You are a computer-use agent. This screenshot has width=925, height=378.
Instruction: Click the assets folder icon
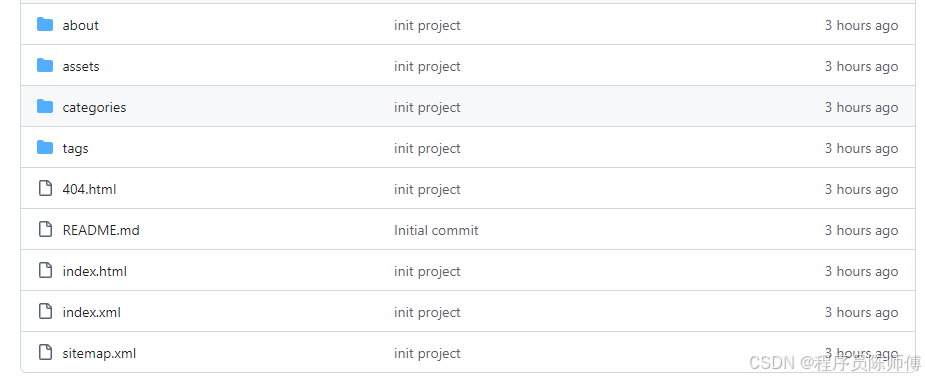point(45,65)
